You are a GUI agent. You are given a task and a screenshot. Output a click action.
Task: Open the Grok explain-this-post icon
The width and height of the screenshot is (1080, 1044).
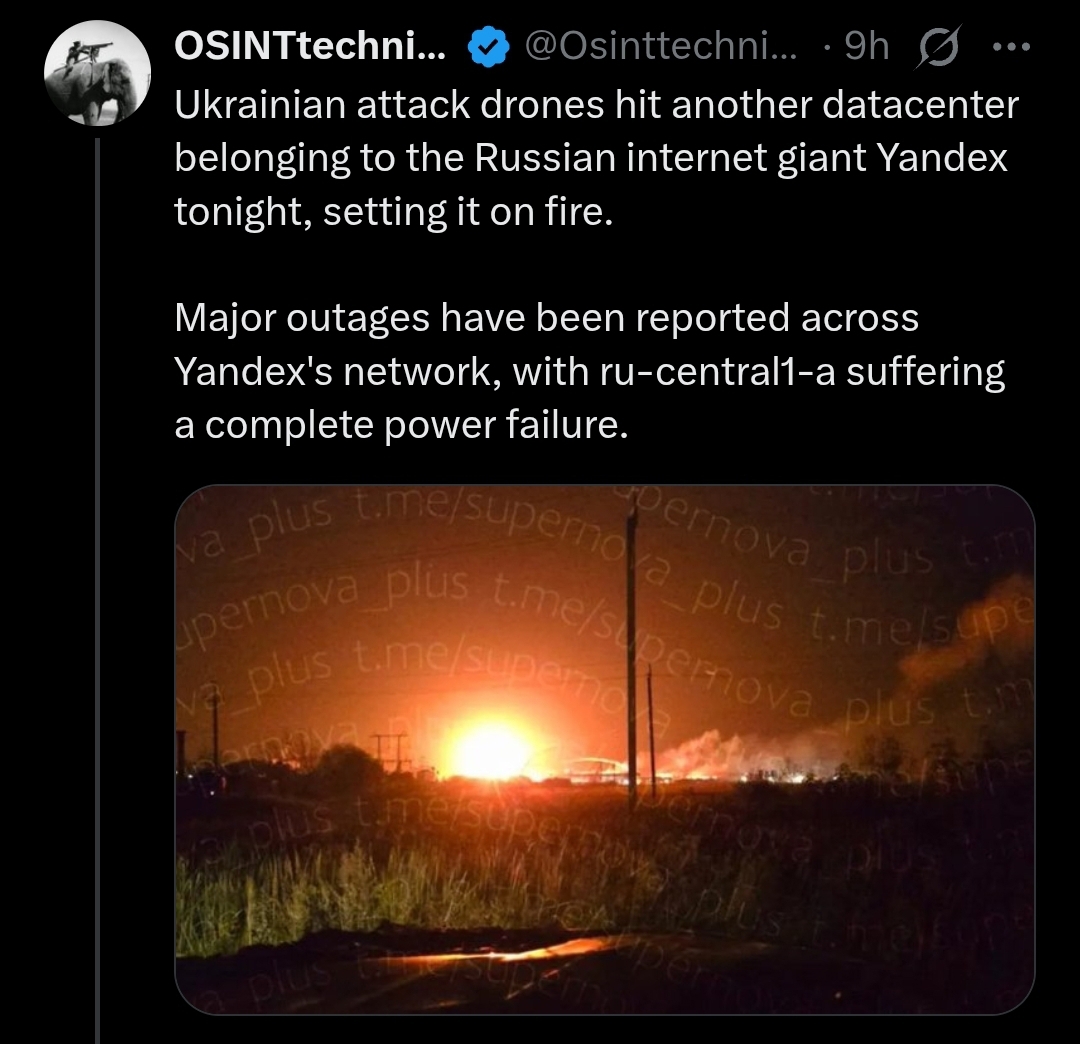pyautogui.click(x=937, y=48)
